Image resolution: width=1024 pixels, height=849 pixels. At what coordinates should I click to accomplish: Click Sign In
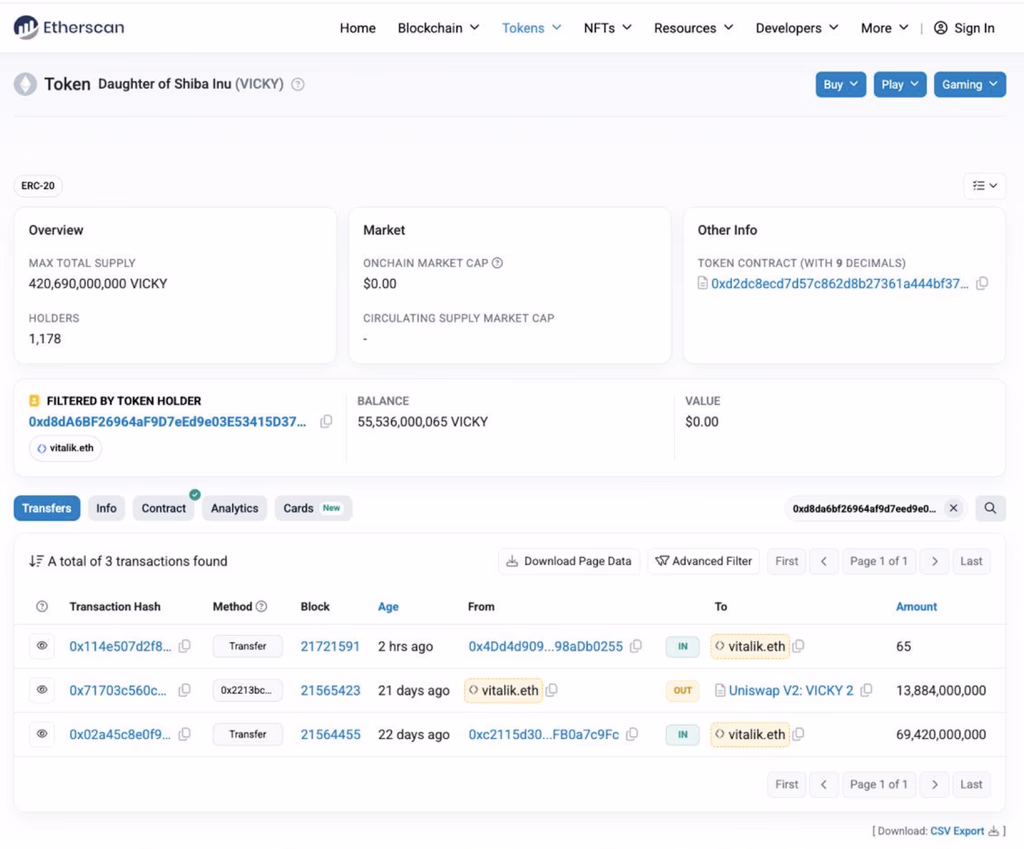pos(964,28)
